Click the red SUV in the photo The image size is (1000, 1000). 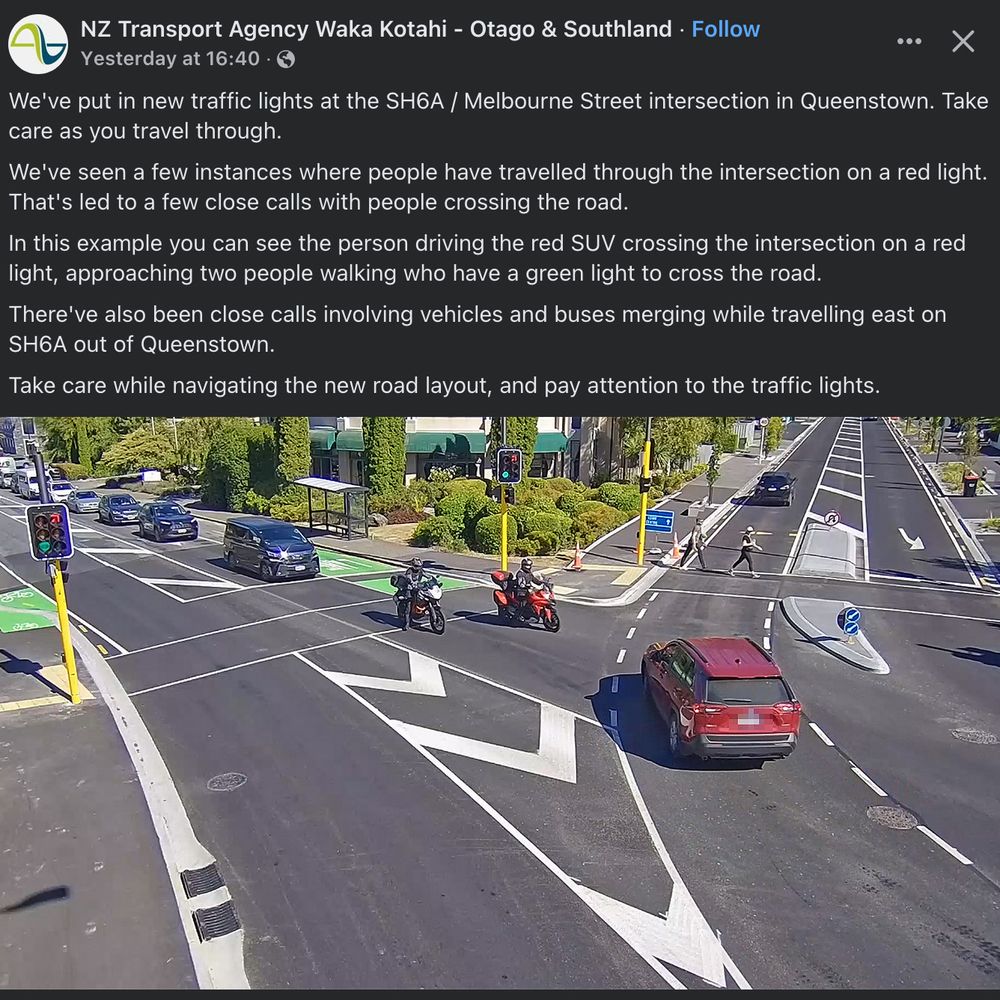[x=721, y=699]
